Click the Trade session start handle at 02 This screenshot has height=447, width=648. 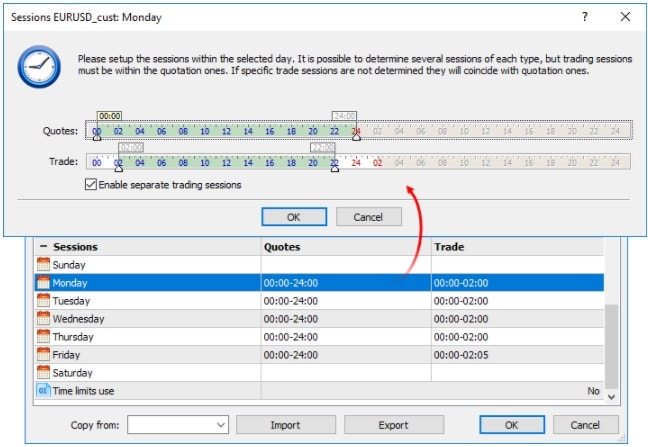119,169
